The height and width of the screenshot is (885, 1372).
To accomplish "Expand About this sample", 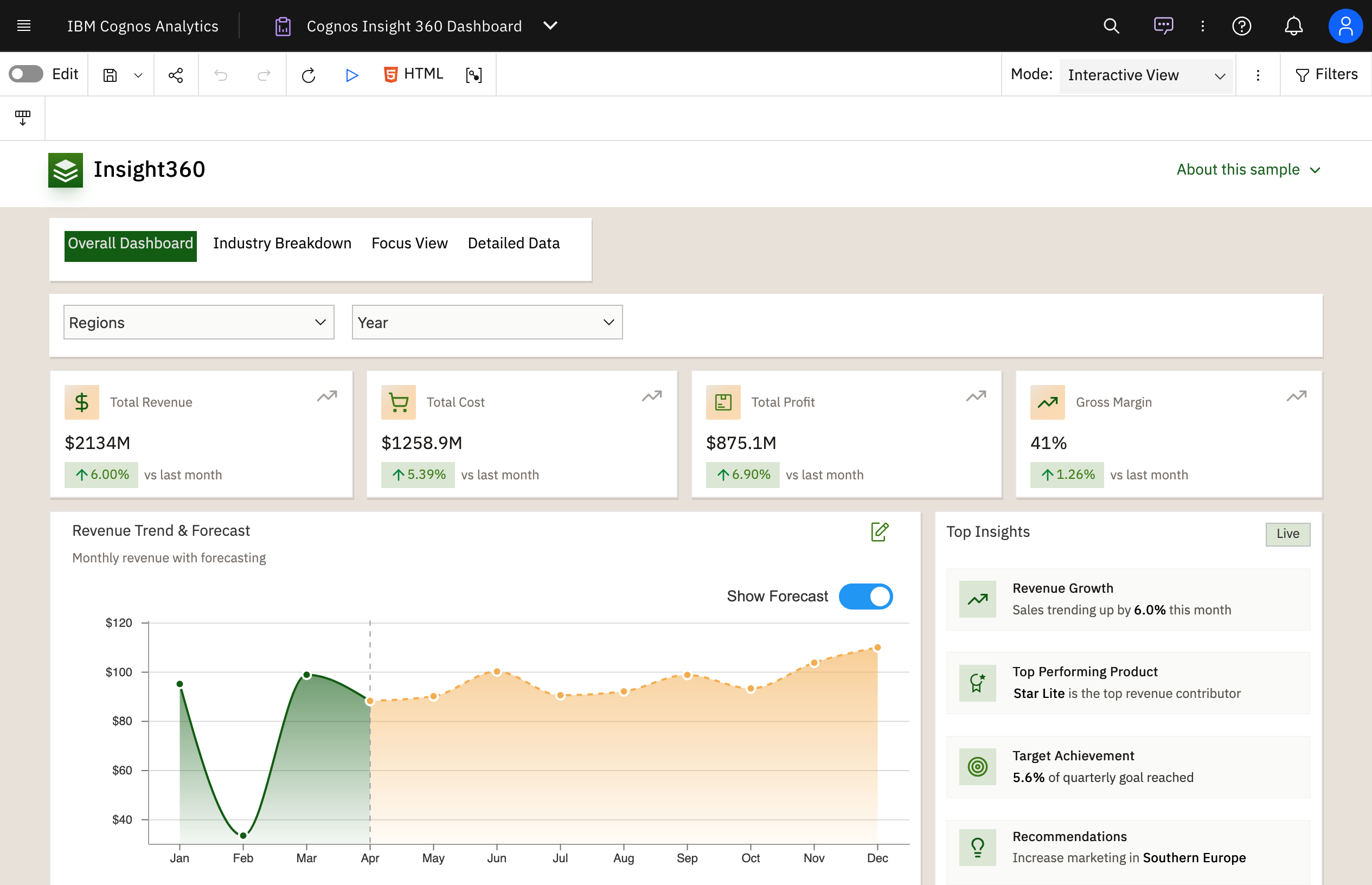I will point(1248,170).
